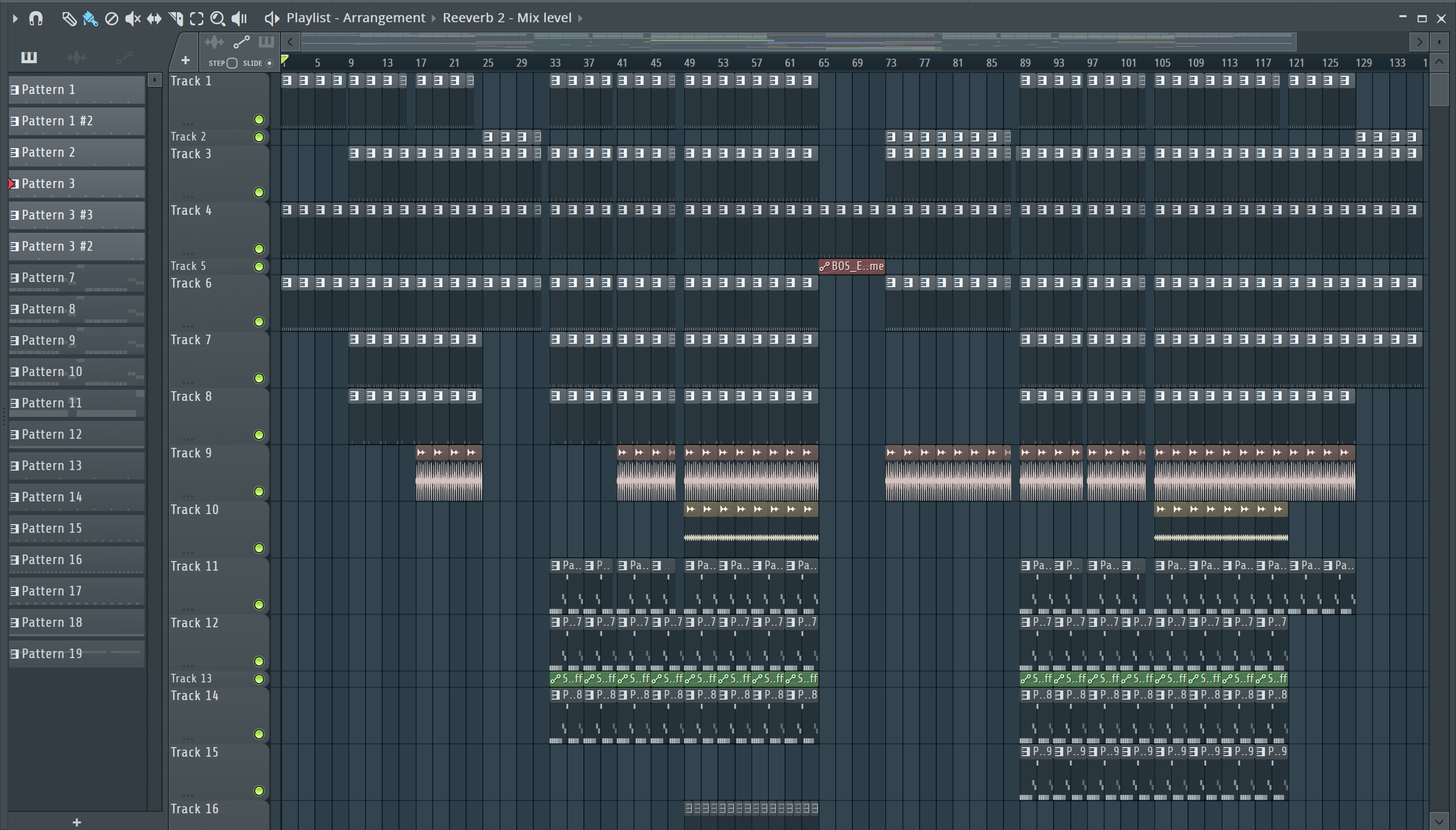Show patterns via picker piano icon

tap(28, 57)
